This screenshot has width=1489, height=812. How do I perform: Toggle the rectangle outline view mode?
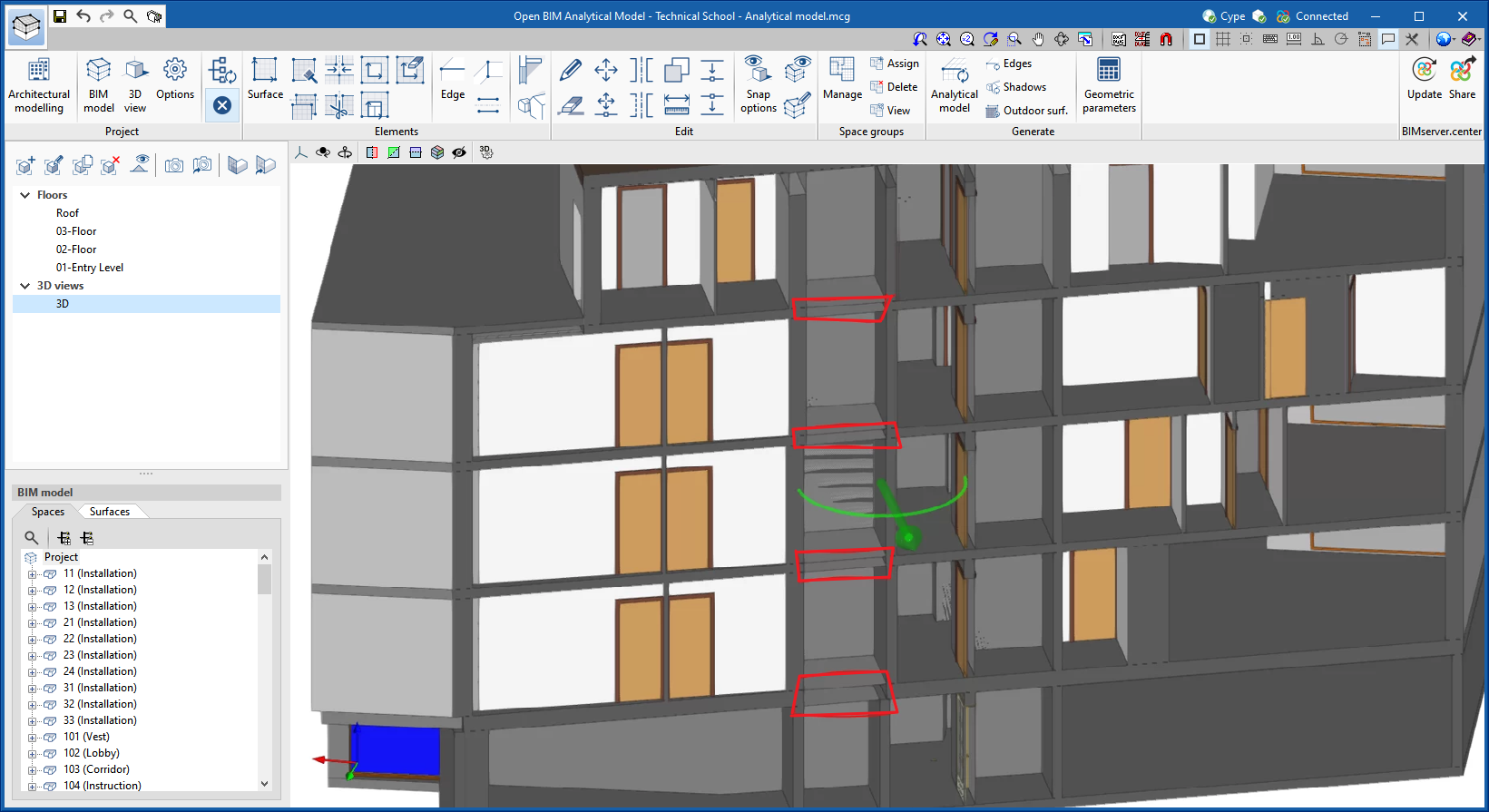[1200, 39]
